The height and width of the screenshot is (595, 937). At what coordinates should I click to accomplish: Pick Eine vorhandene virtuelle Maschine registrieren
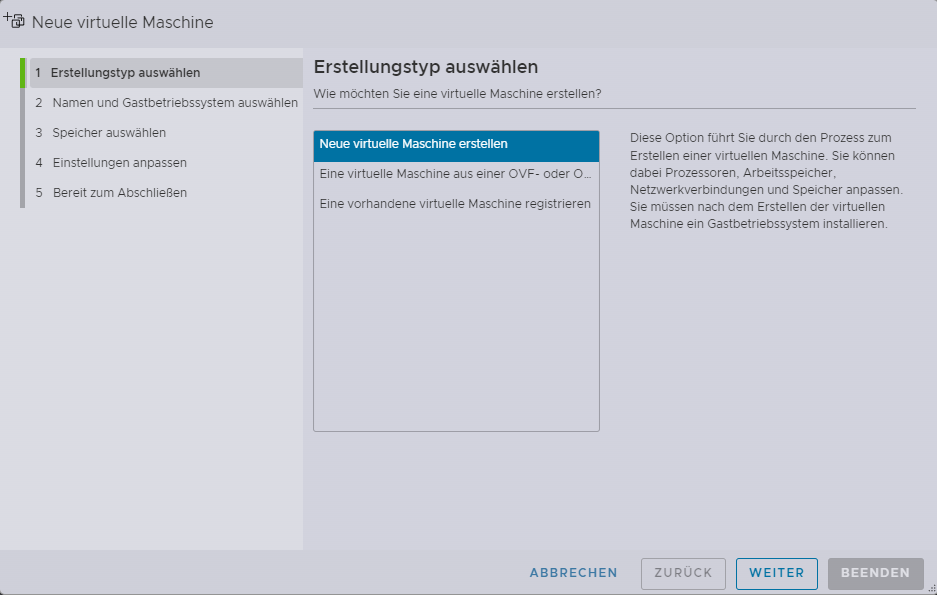(x=456, y=204)
